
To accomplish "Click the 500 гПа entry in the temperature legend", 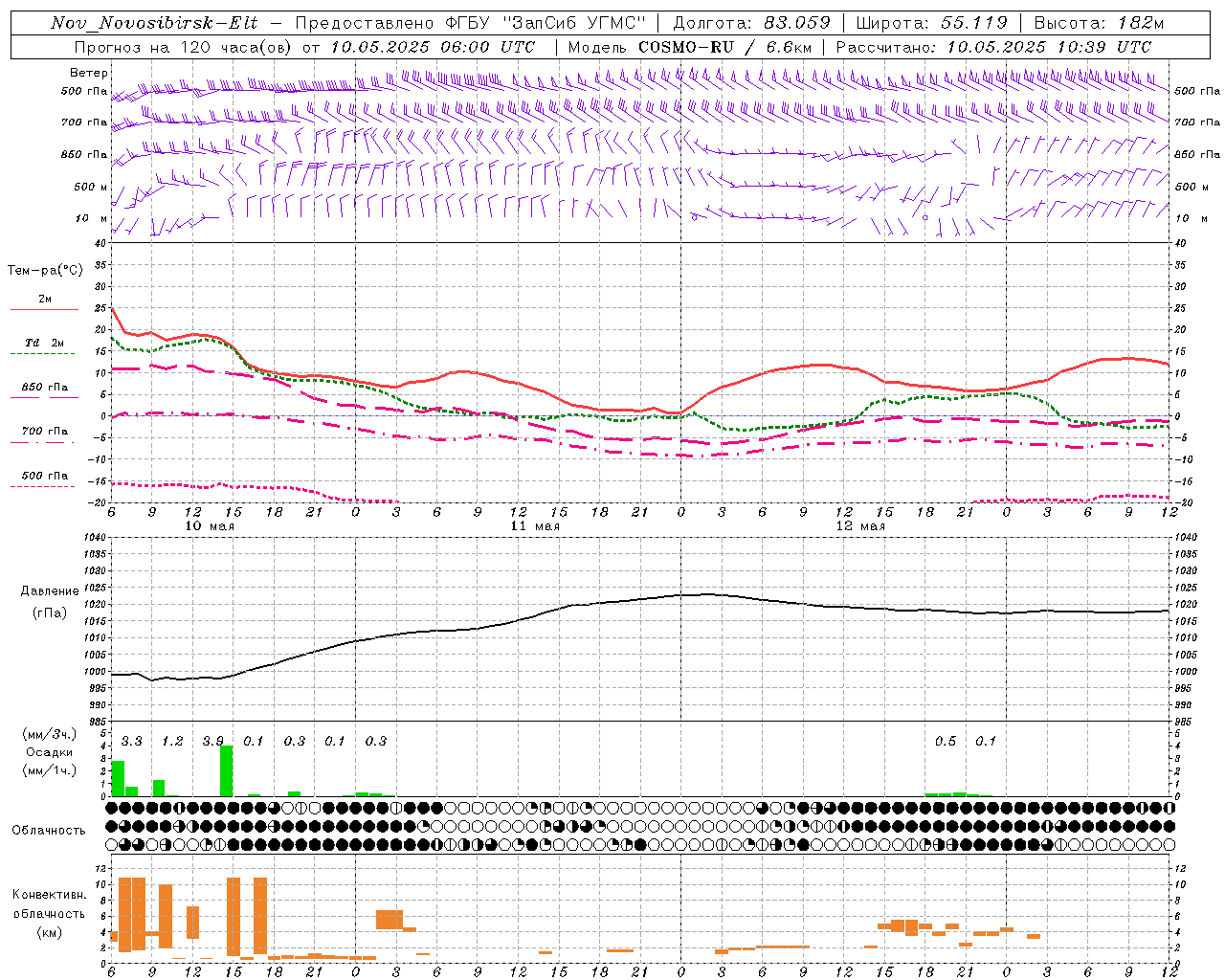I will (45, 476).
